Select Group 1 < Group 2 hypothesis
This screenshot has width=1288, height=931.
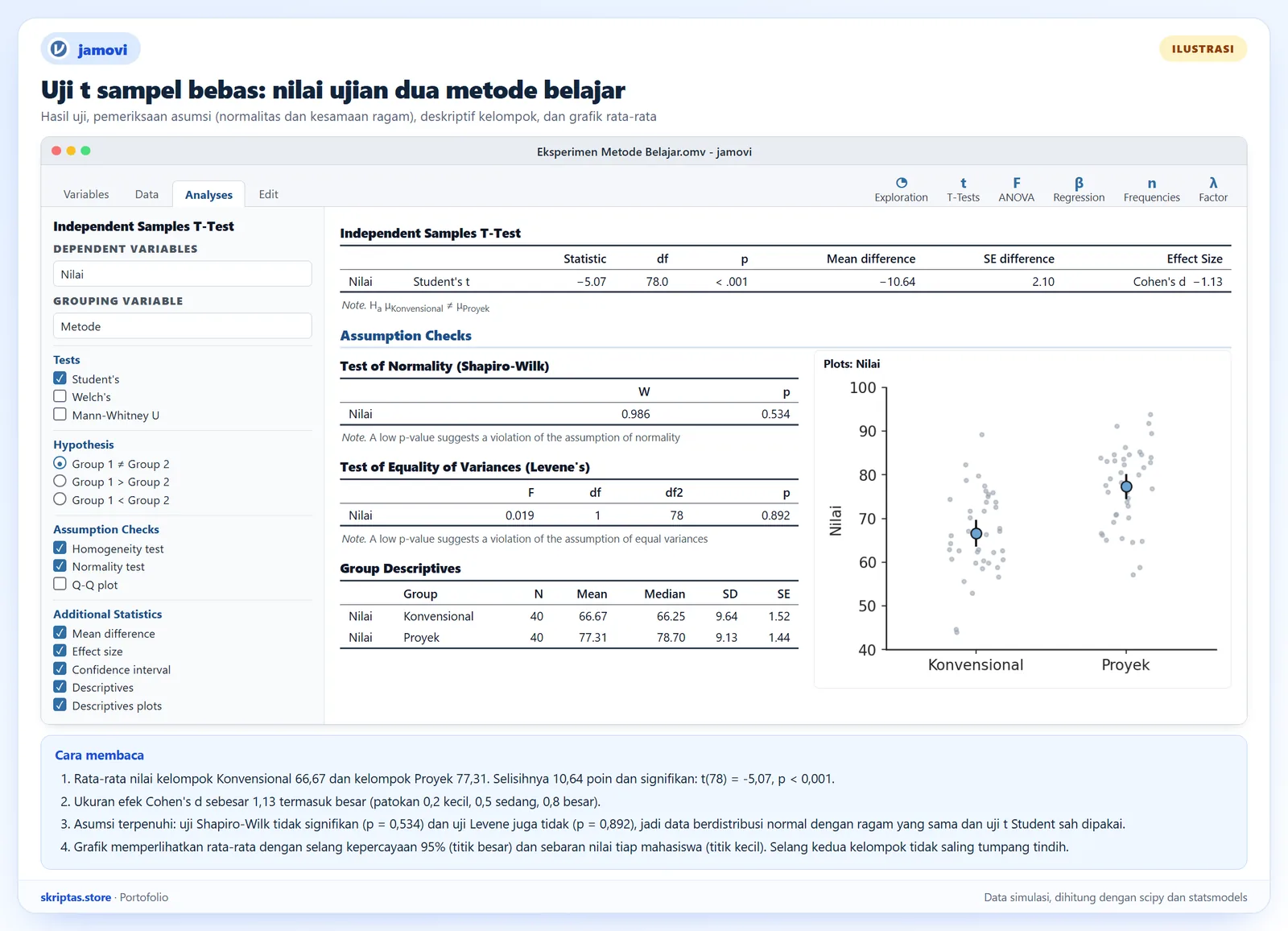tap(60, 499)
